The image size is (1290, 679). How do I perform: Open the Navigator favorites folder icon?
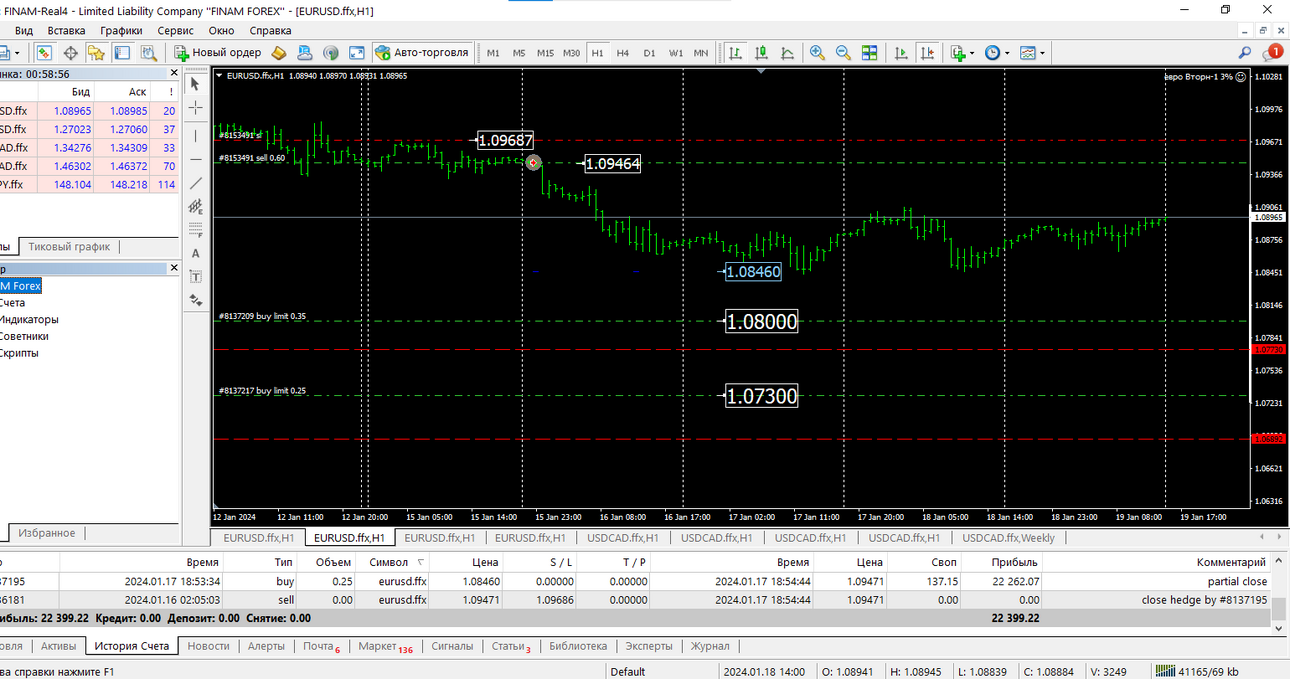click(x=97, y=53)
